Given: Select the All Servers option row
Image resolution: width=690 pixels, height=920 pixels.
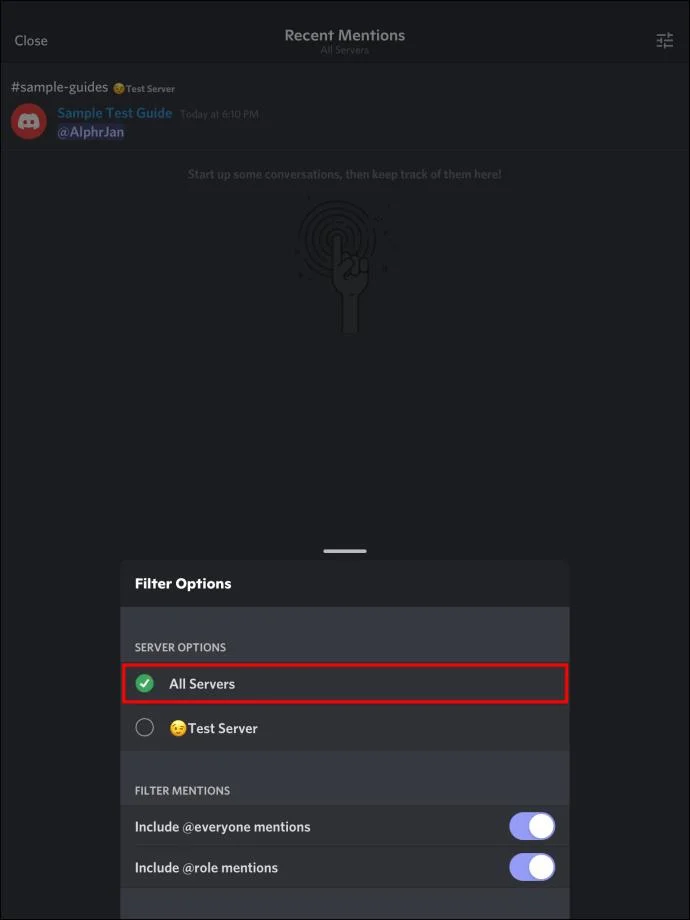Looking at the screenshot, I should click(345, 684).
